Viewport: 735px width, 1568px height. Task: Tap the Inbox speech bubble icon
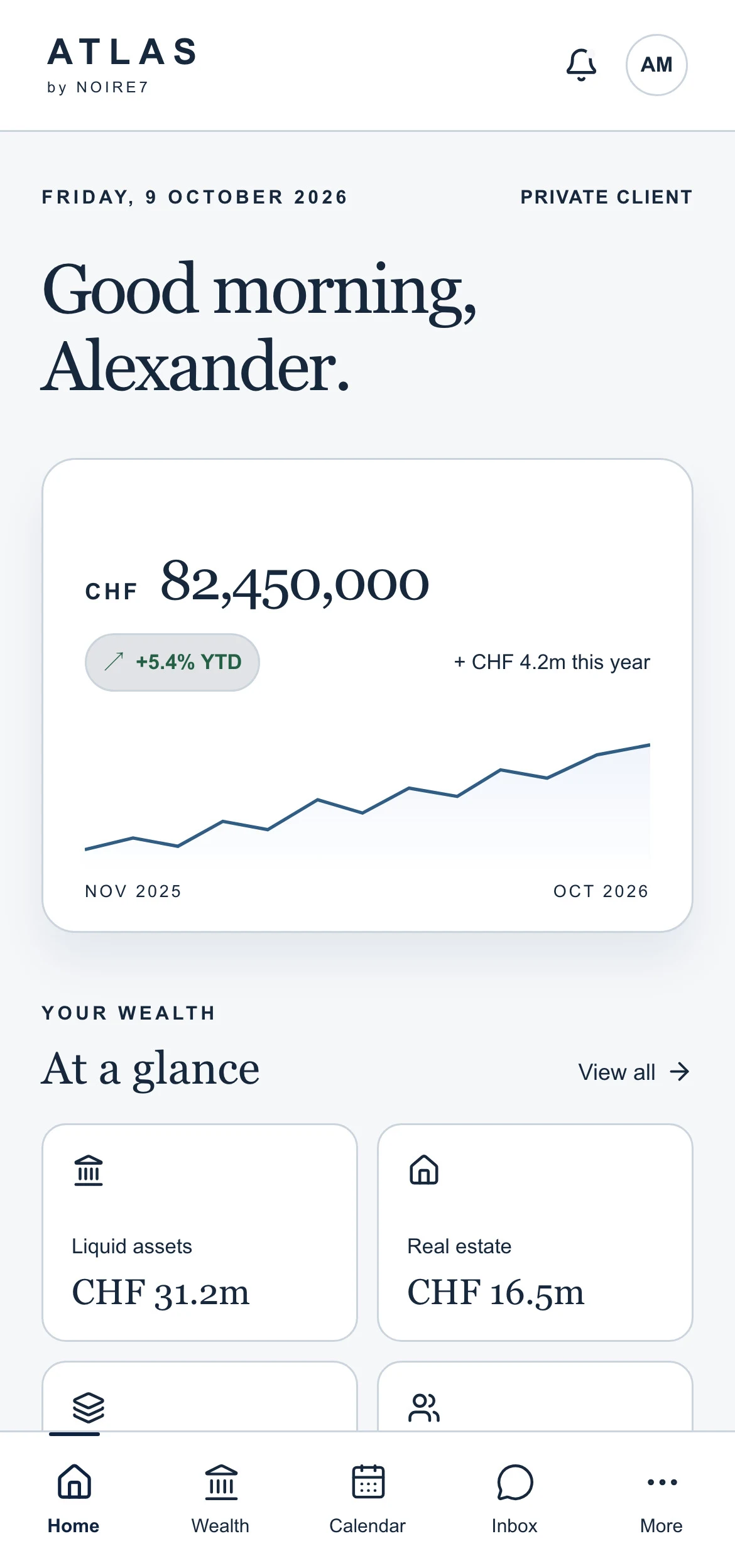click(x=515, y=1482)
